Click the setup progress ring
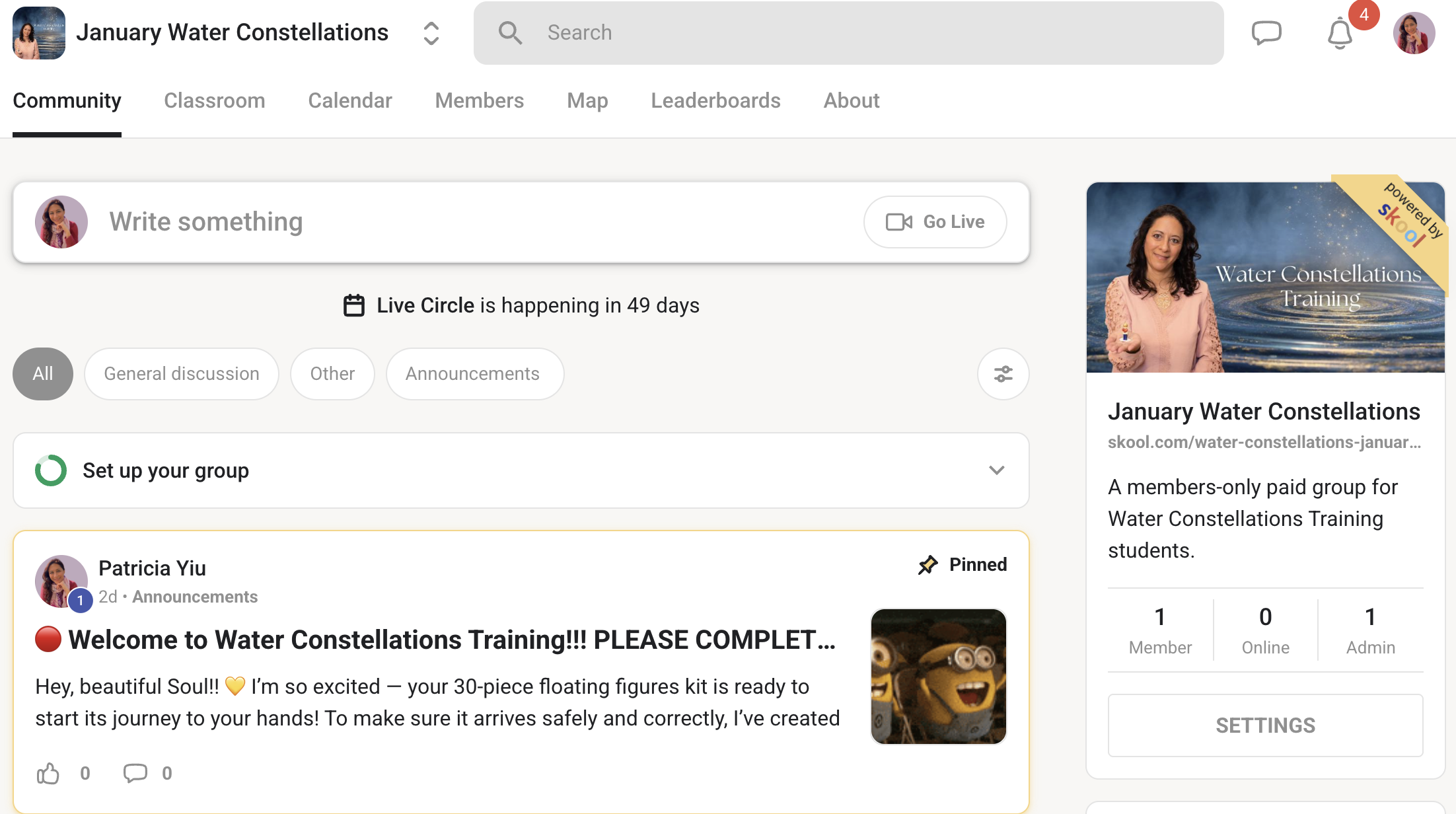 [x=51, y=470]
